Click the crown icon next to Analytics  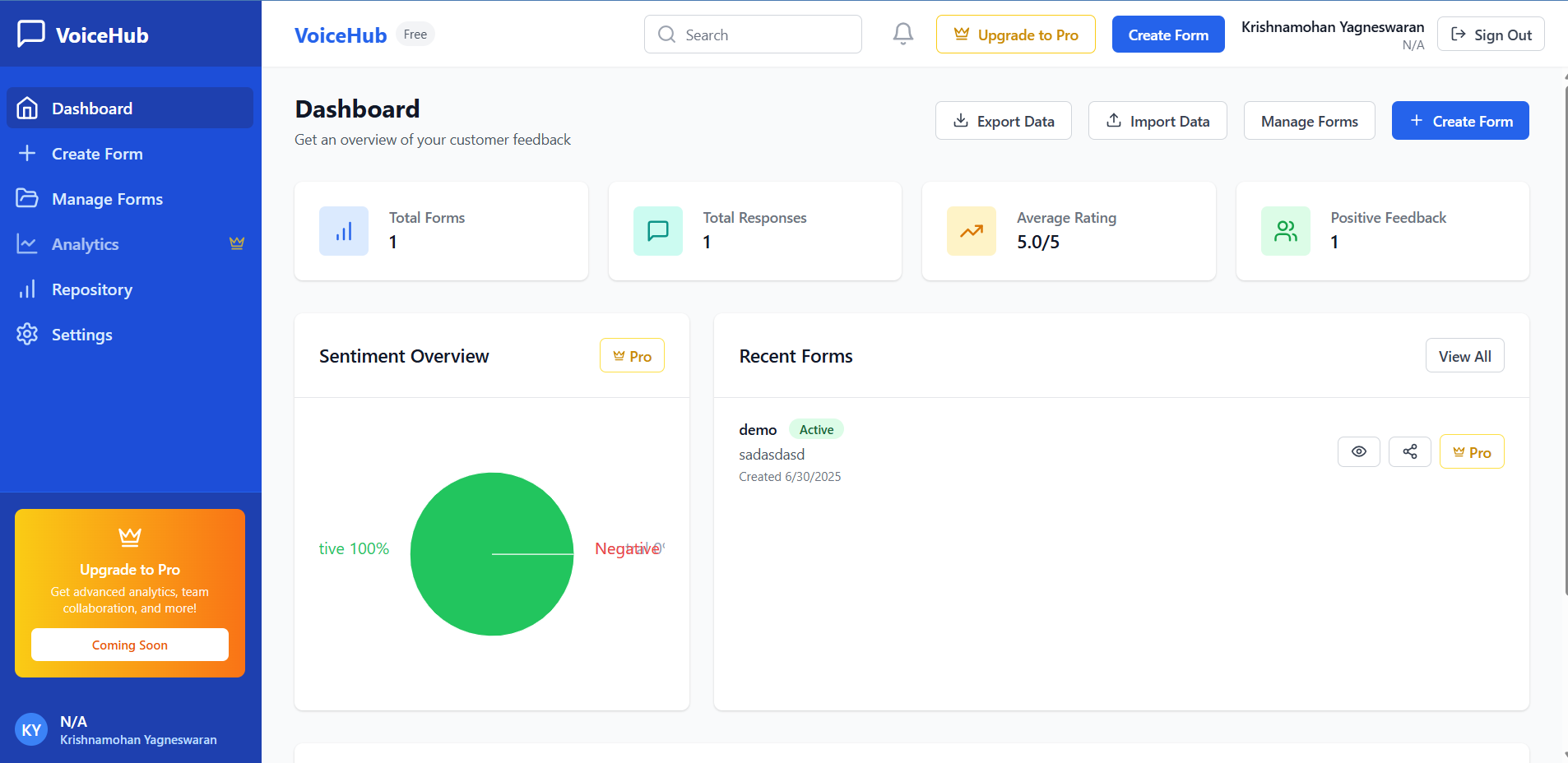237,243
